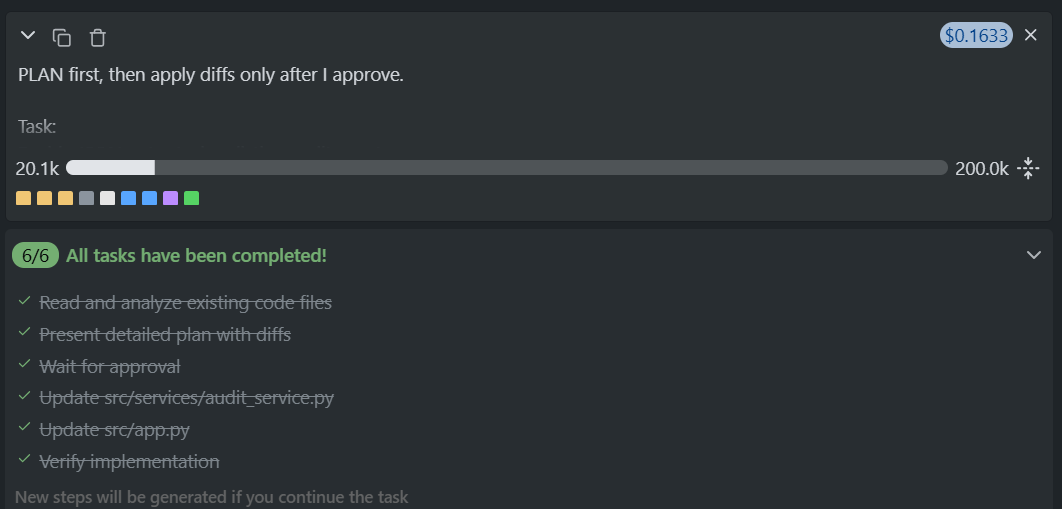Image resolution: width=1062 pixels, height=509 pixels.
Task: Delete the task using the trash icon
Action: click(97, 37)
